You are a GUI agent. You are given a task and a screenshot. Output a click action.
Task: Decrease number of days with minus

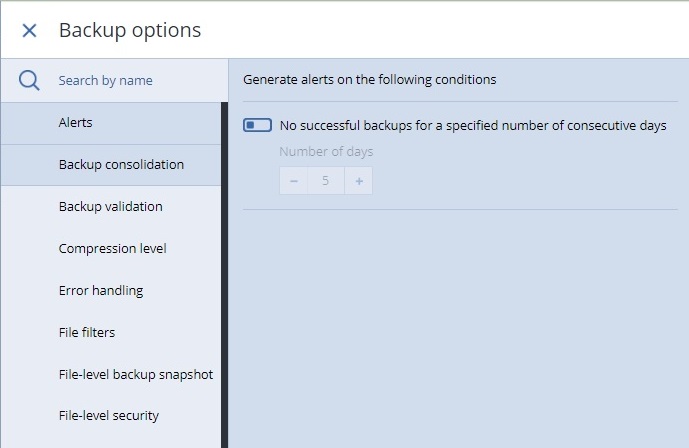294,181
